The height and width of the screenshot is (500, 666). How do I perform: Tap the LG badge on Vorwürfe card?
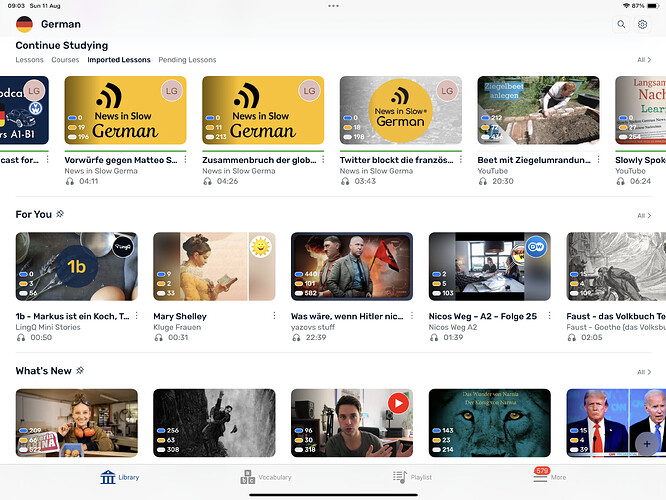pyautogui.click(x=172, y=90)
